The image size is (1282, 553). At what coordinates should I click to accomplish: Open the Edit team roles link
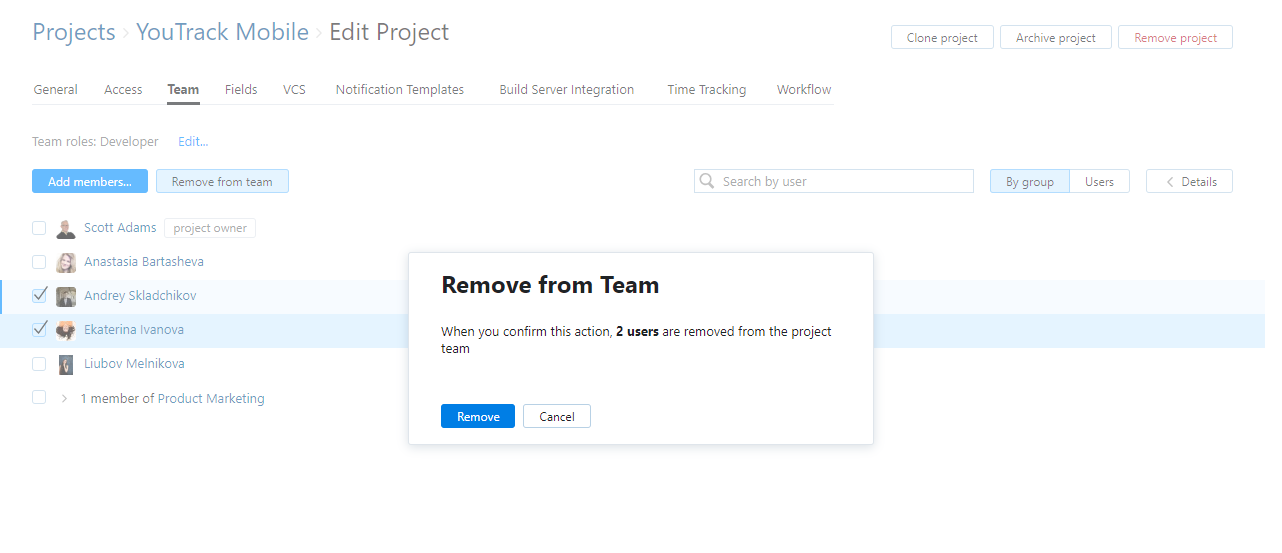pos(193,142)
